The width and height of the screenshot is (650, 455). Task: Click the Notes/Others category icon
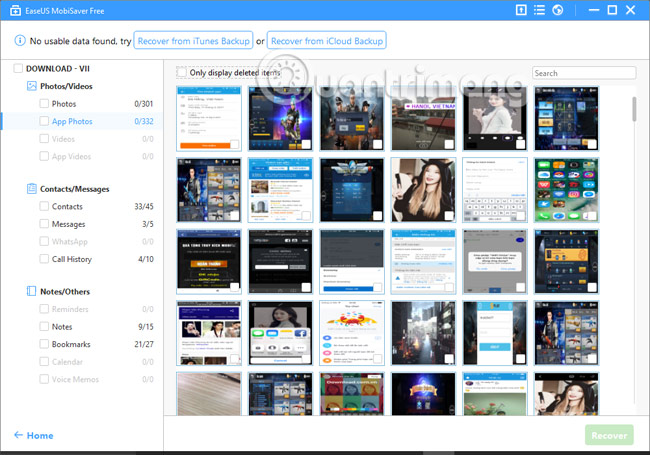(x=32, y=292)
